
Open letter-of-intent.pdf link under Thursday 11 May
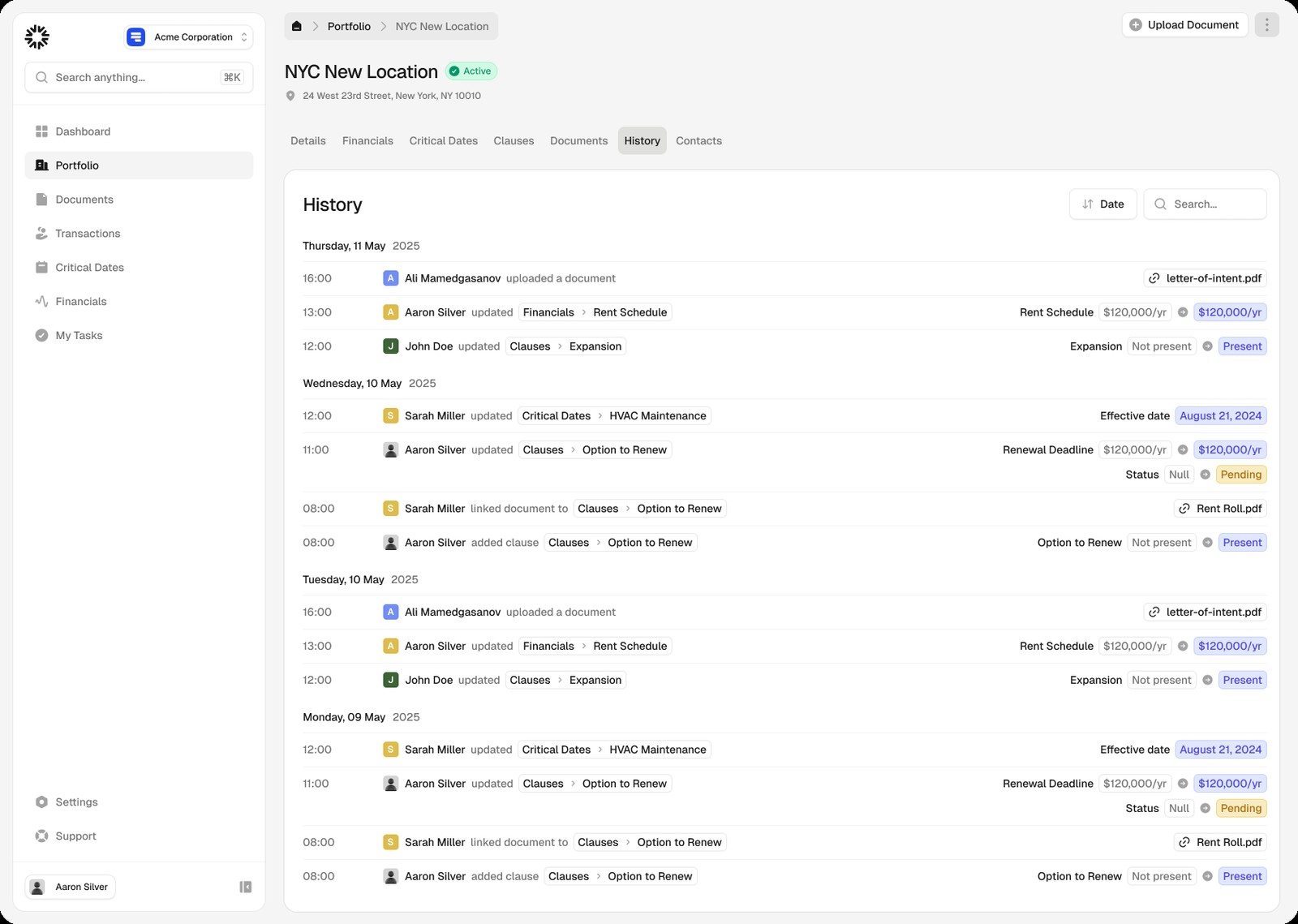point(1205,278)
